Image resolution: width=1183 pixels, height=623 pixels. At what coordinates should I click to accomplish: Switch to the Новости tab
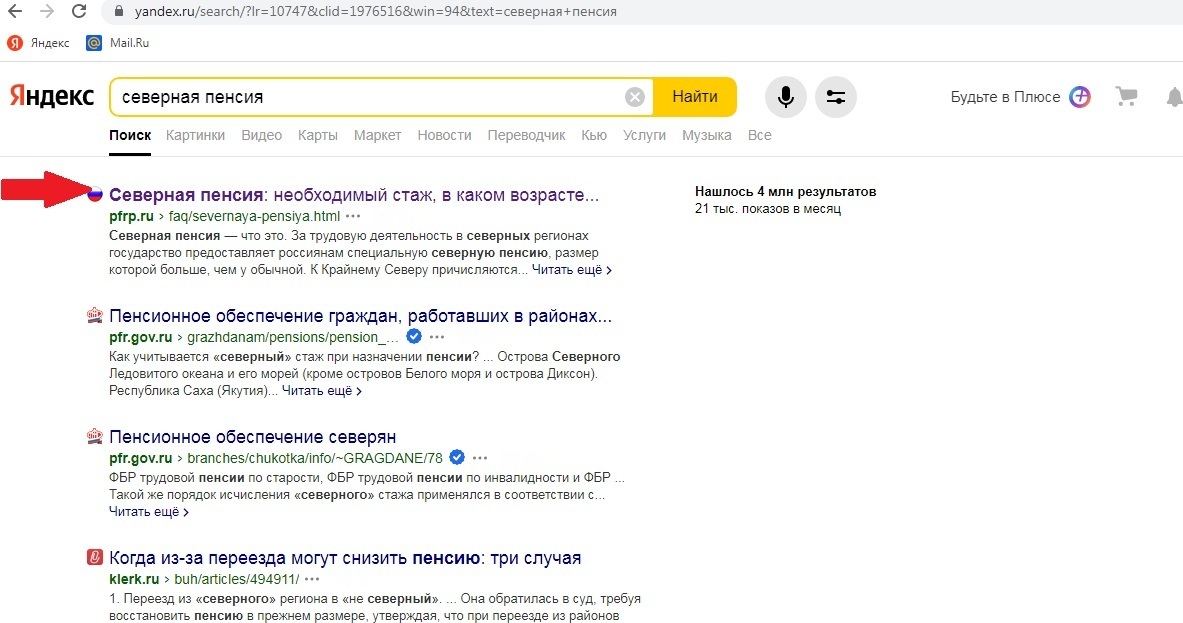coord(444,135)
